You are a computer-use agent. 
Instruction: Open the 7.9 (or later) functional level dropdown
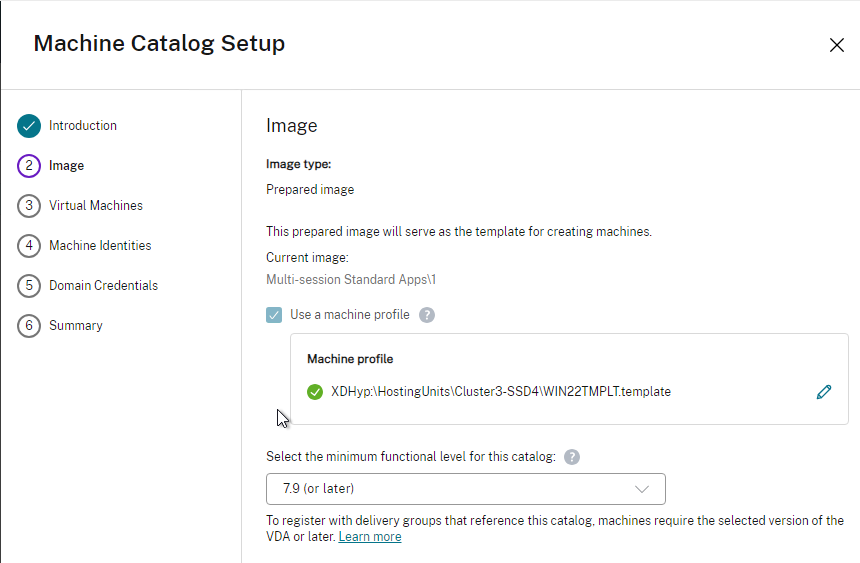[x=465, y=489]
